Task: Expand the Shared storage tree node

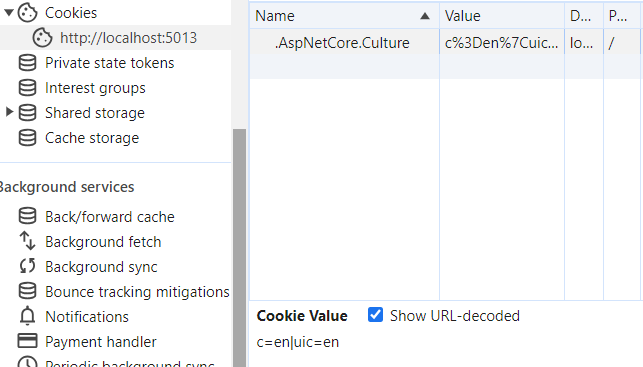Action: tap(9, 112)
